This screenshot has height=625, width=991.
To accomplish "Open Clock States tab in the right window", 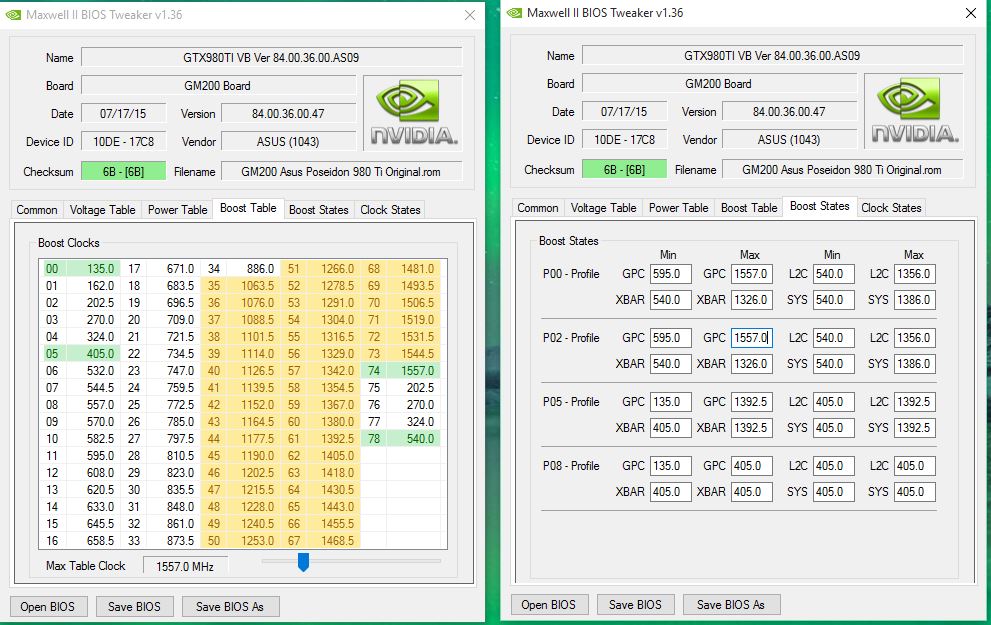I will [x=891, y=208].
